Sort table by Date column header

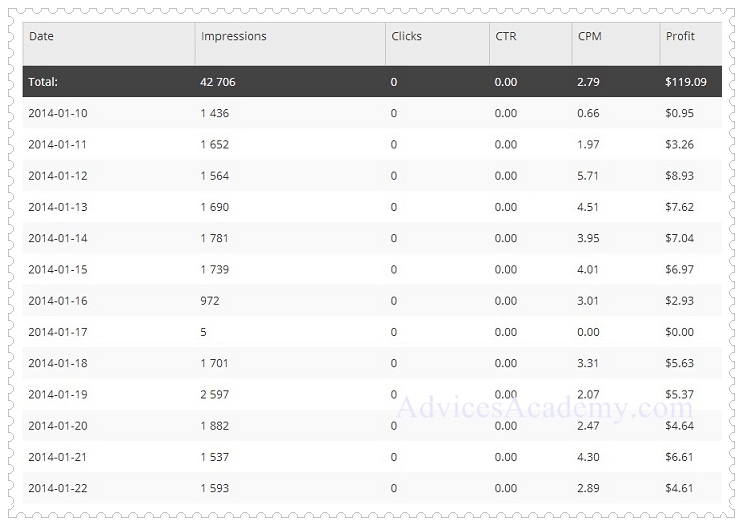click(41, 36)
